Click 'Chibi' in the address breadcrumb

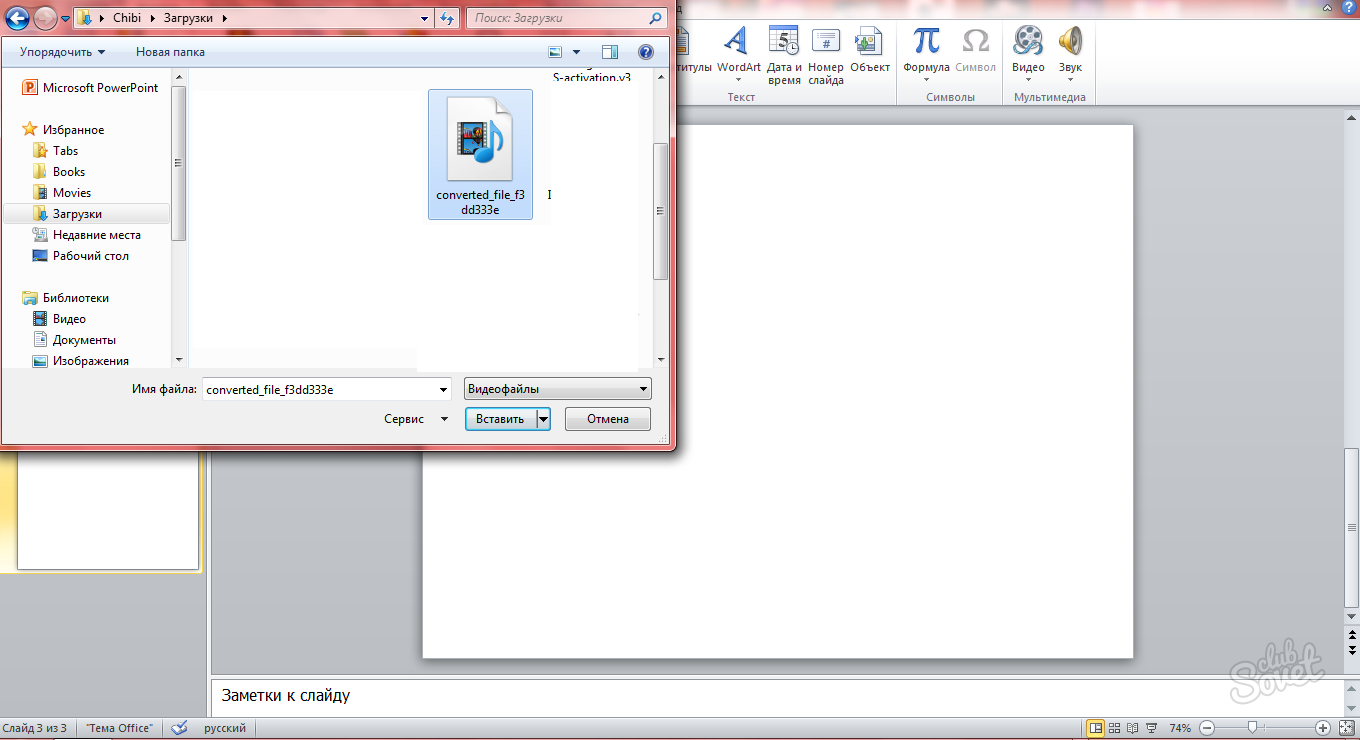click(x=127, y=18)
